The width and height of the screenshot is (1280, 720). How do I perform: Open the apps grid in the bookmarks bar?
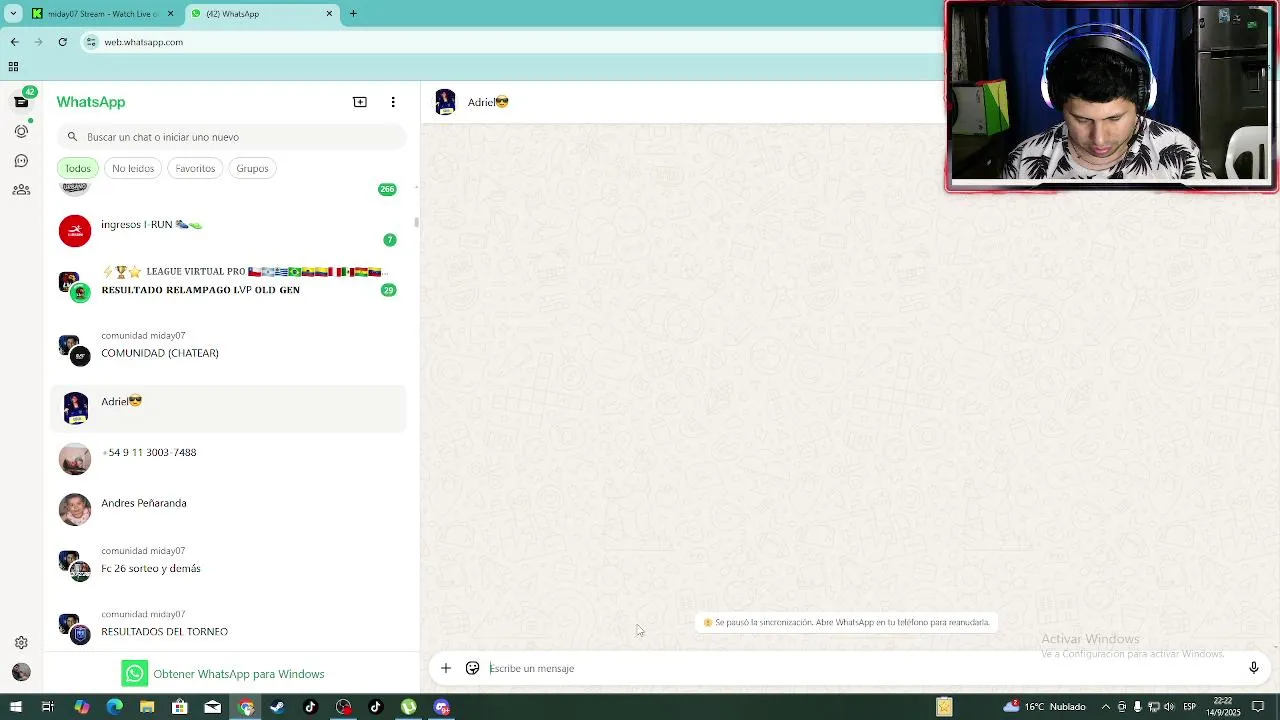(x=13, y=67)
